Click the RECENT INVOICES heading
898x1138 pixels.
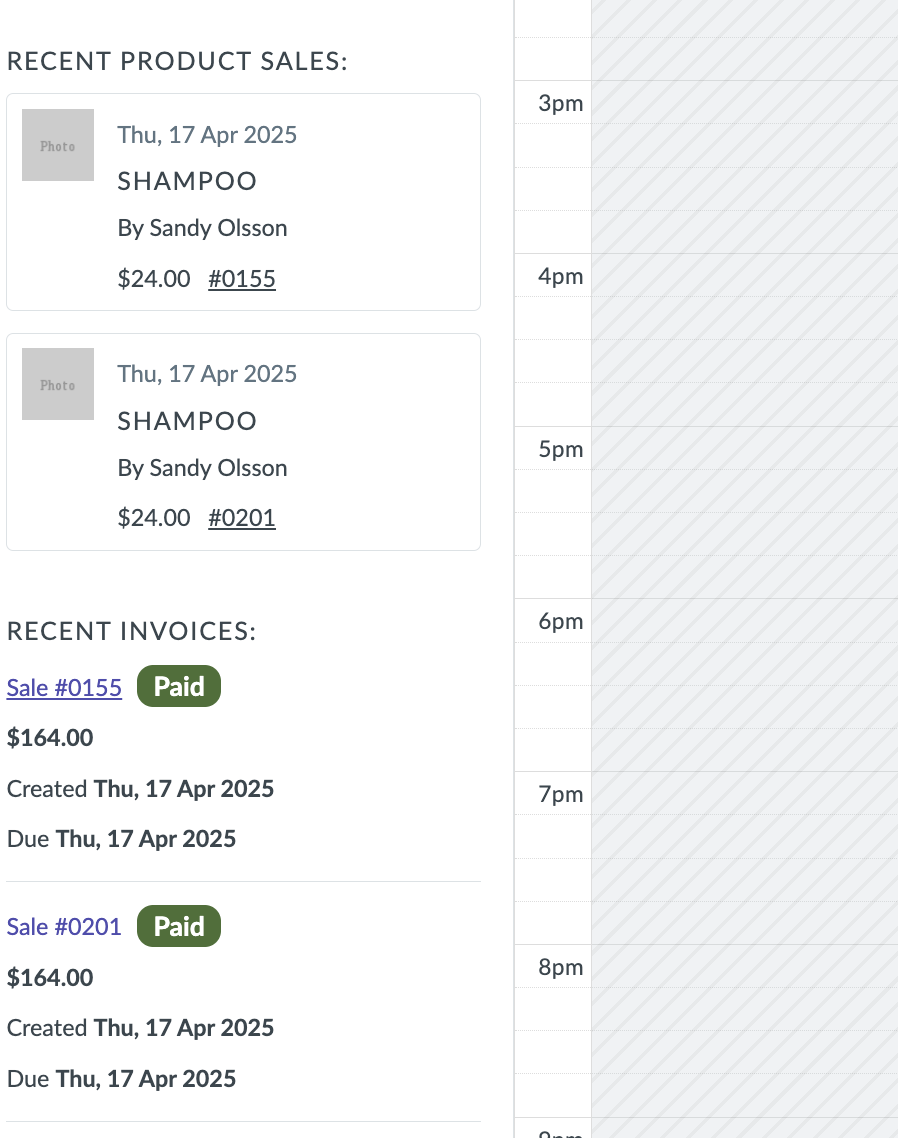[130, 631]
